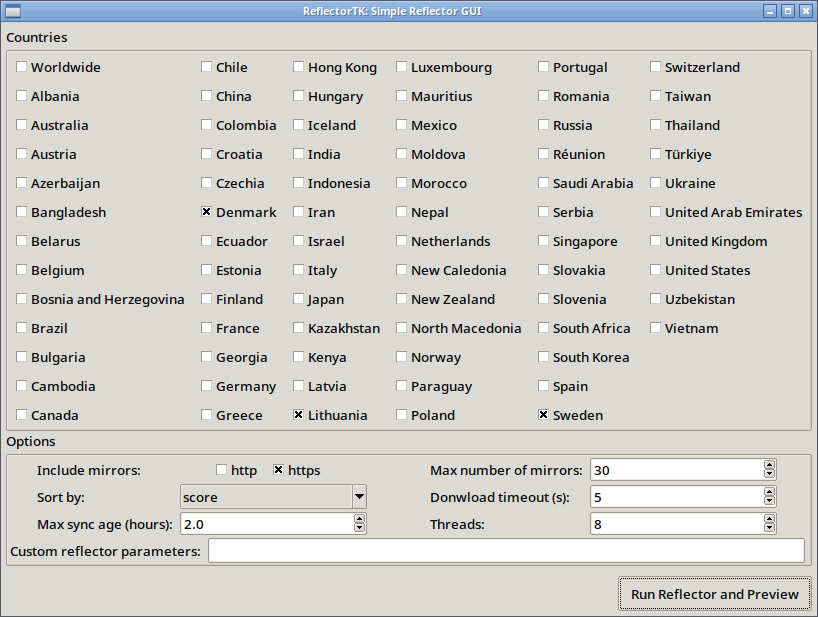The height and width of the screenshot is (617, 818).
Task: Disable the https mirrors checkbox
Action: 279,471
